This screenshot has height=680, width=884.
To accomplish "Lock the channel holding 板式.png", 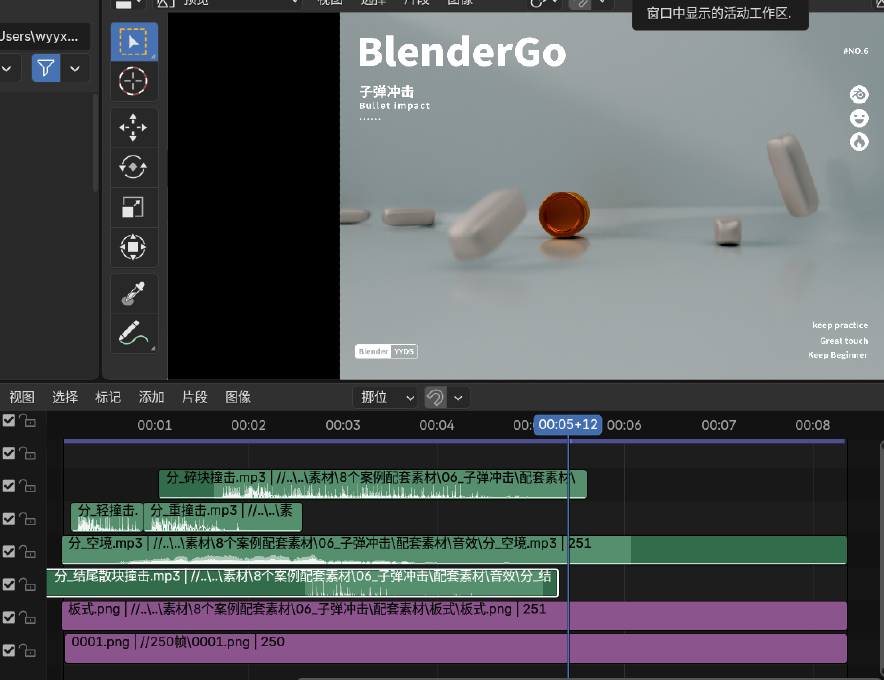I will pos(28,617).
